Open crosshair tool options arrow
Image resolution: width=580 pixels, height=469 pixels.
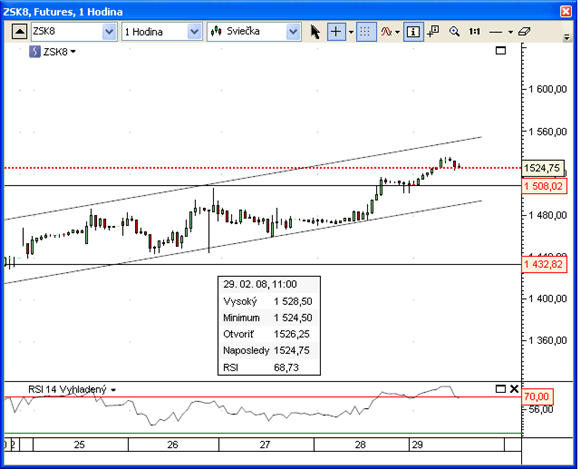[x=351, y=32]
